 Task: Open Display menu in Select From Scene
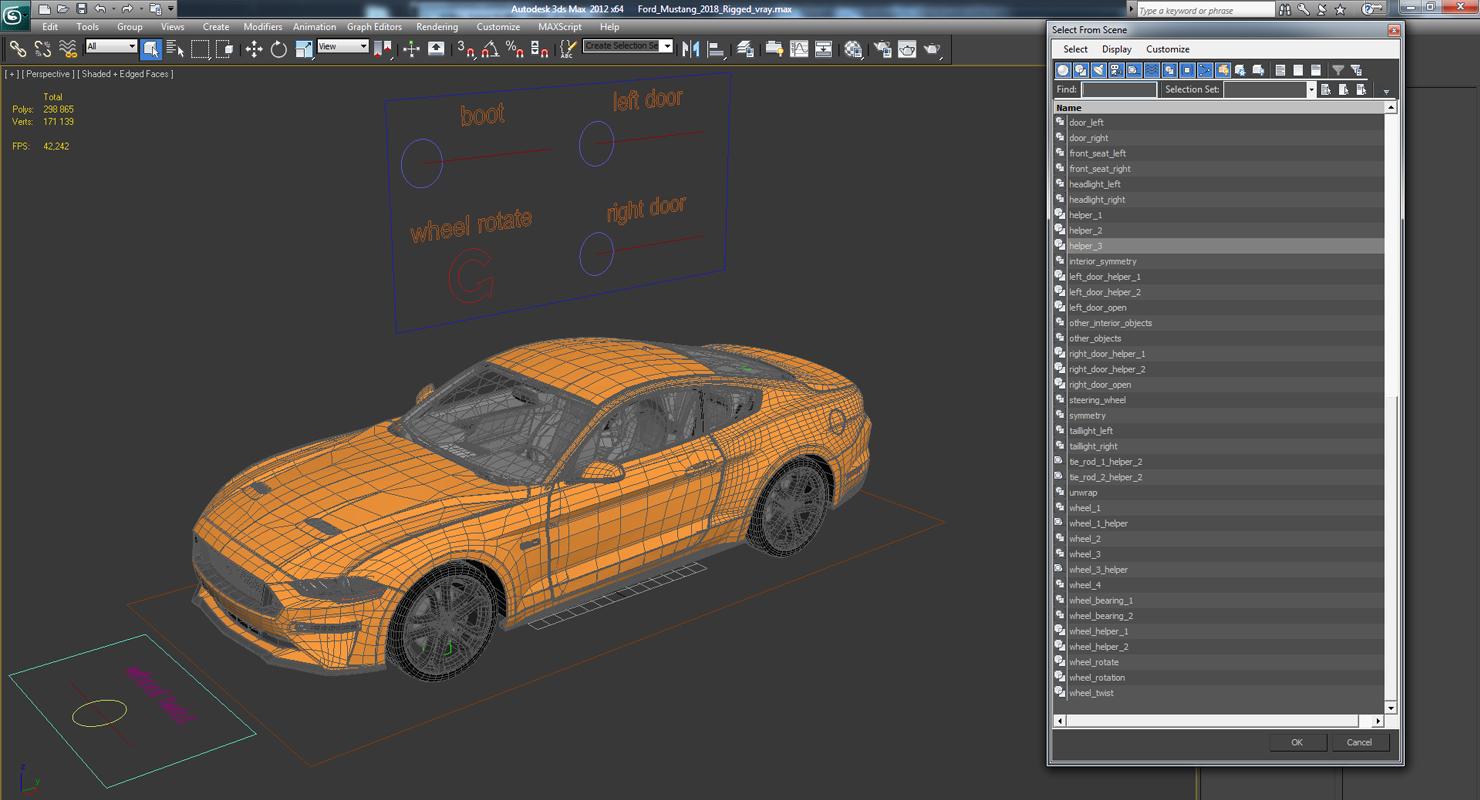click(x=1117, y=49)
